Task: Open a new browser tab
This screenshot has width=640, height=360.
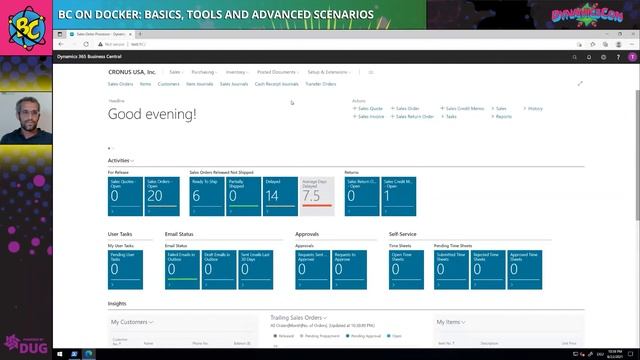Action: click(140, 34)
